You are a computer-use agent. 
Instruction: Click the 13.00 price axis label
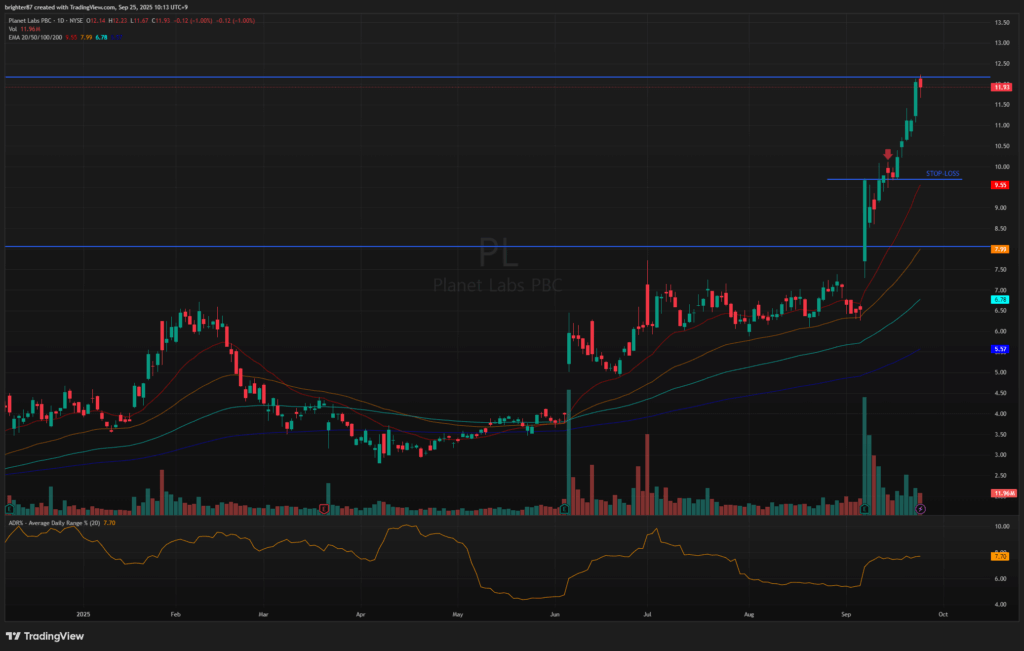coord(1002,43)
